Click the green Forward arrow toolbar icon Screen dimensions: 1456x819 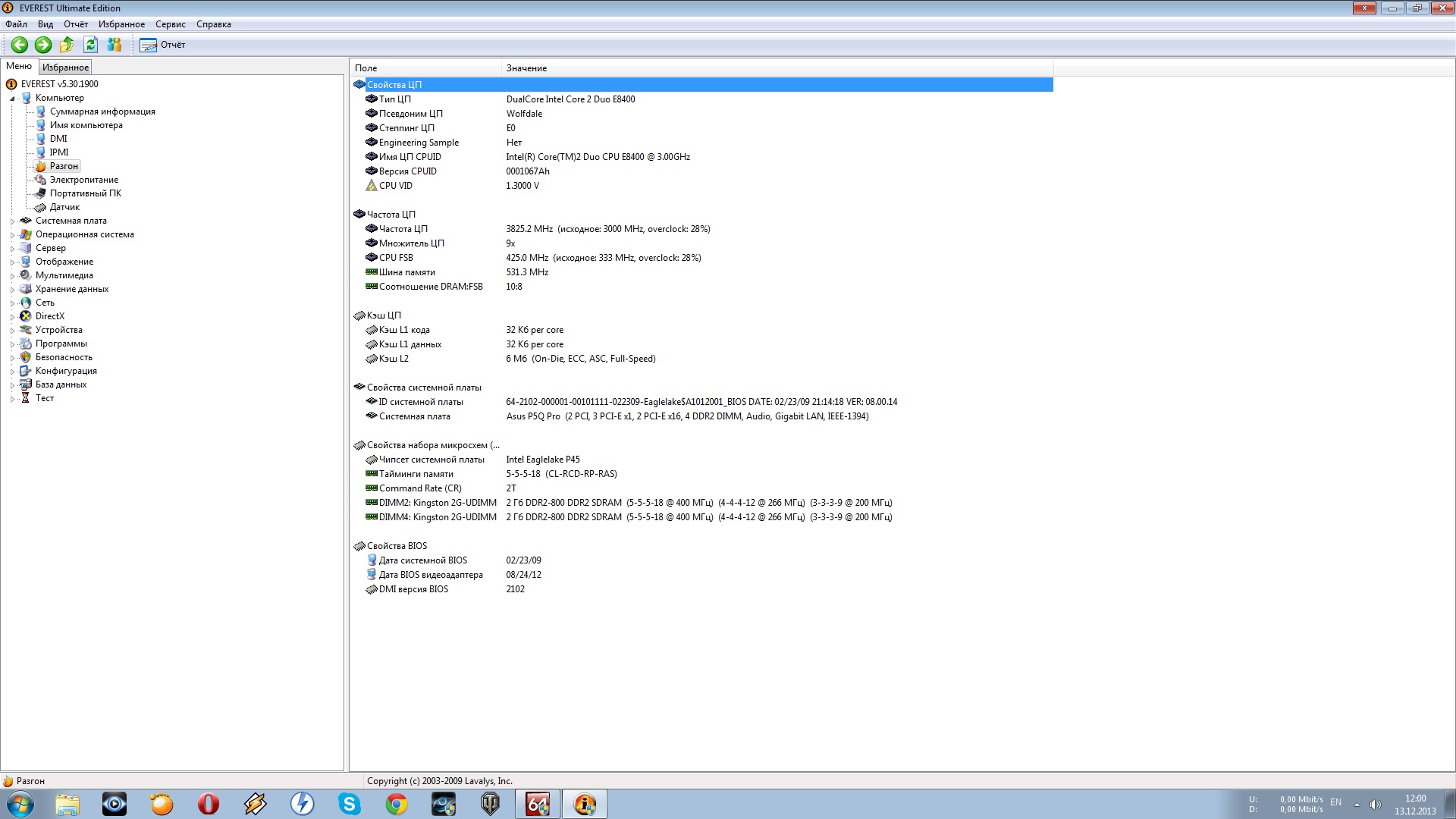[x=43, y=45]
